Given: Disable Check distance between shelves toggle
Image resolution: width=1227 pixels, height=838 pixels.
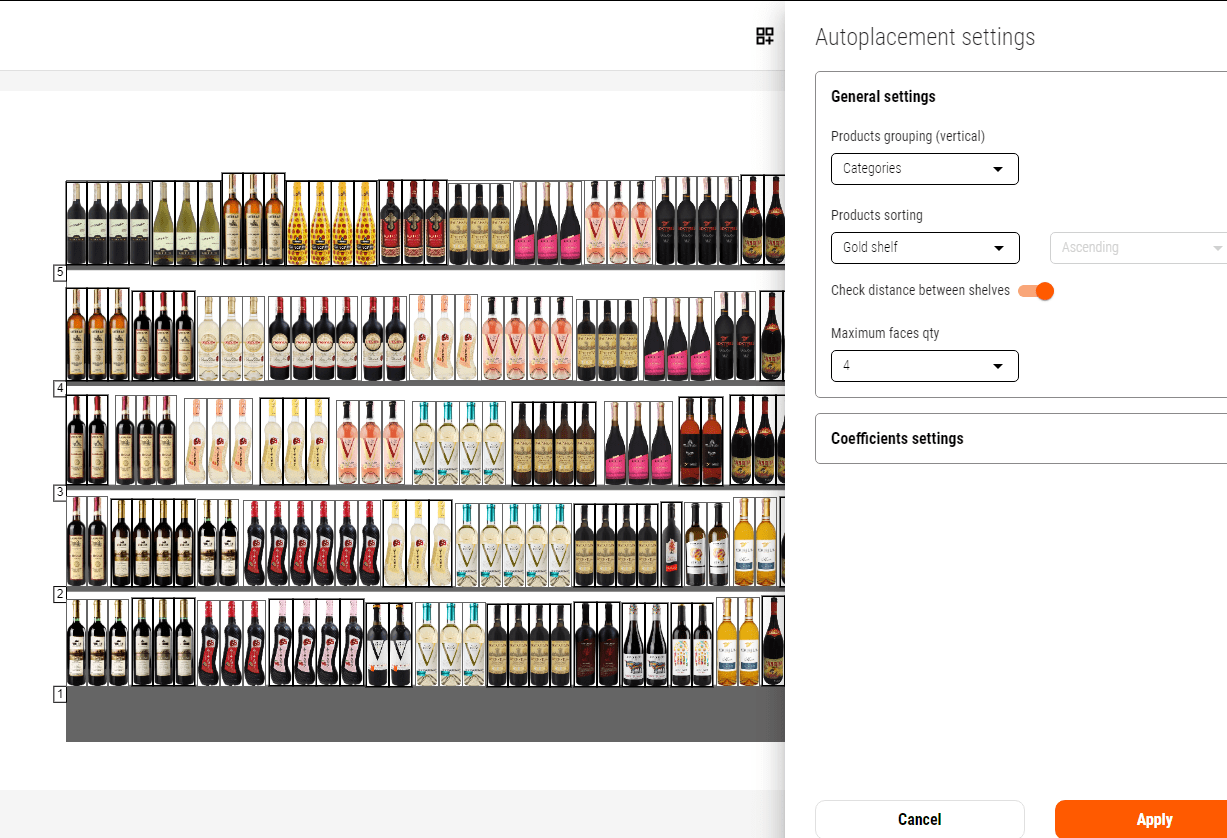Looking at the screenshot, I should tap(1036, 291).
